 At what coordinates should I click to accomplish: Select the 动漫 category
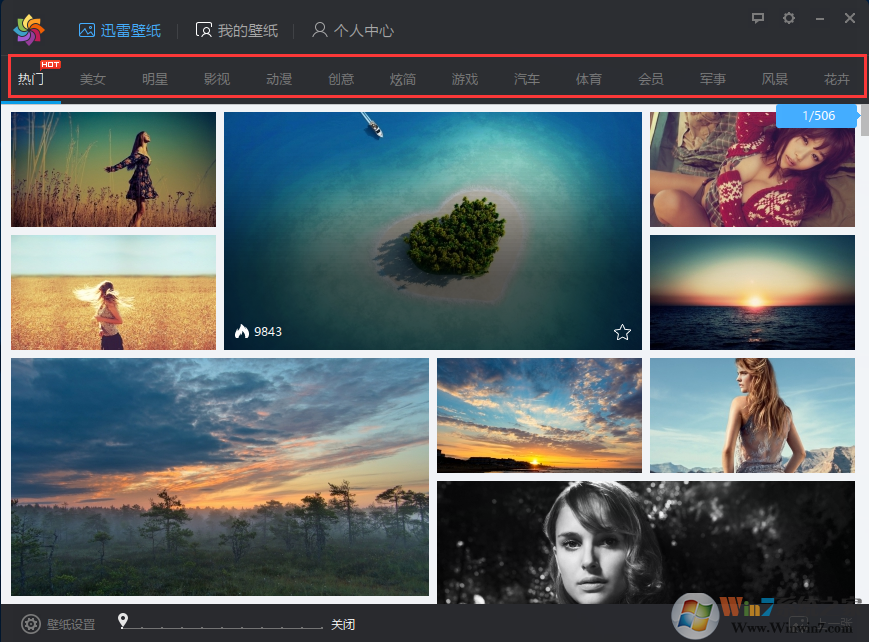(x=279, y=79)
